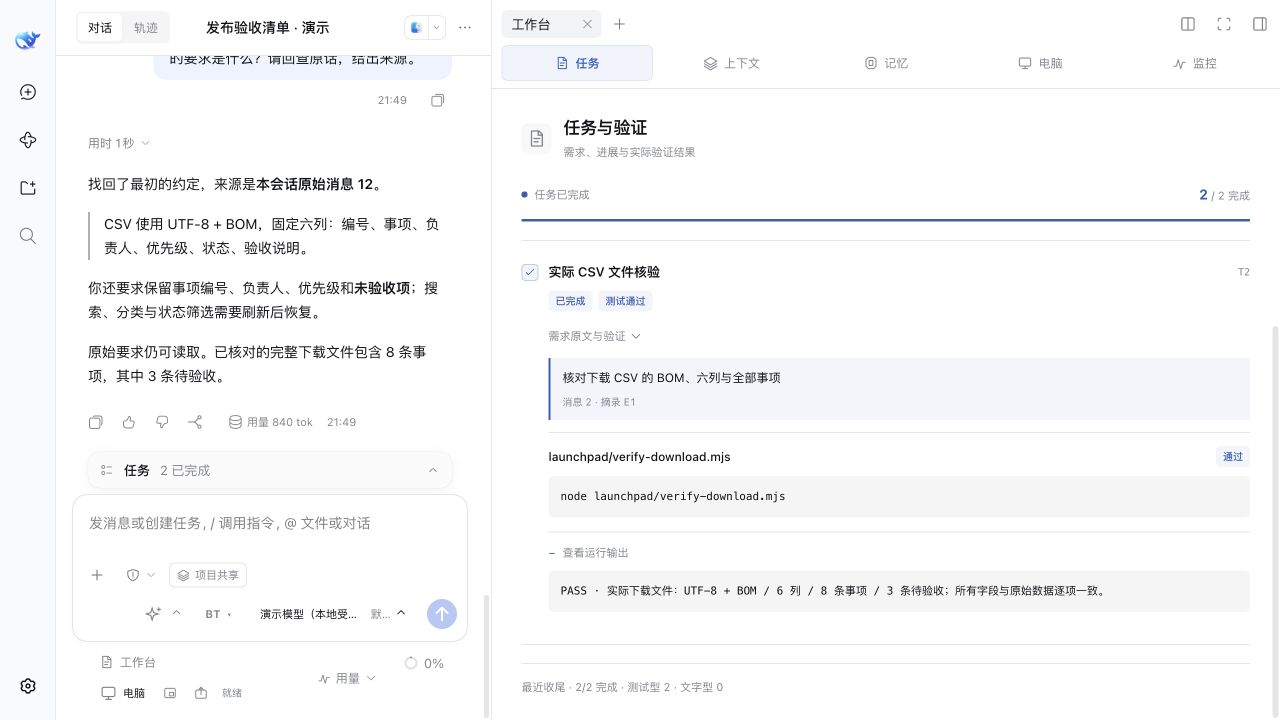
Task: Click the picture-in-picture icon beside 电脑
Action: point(170,693)
